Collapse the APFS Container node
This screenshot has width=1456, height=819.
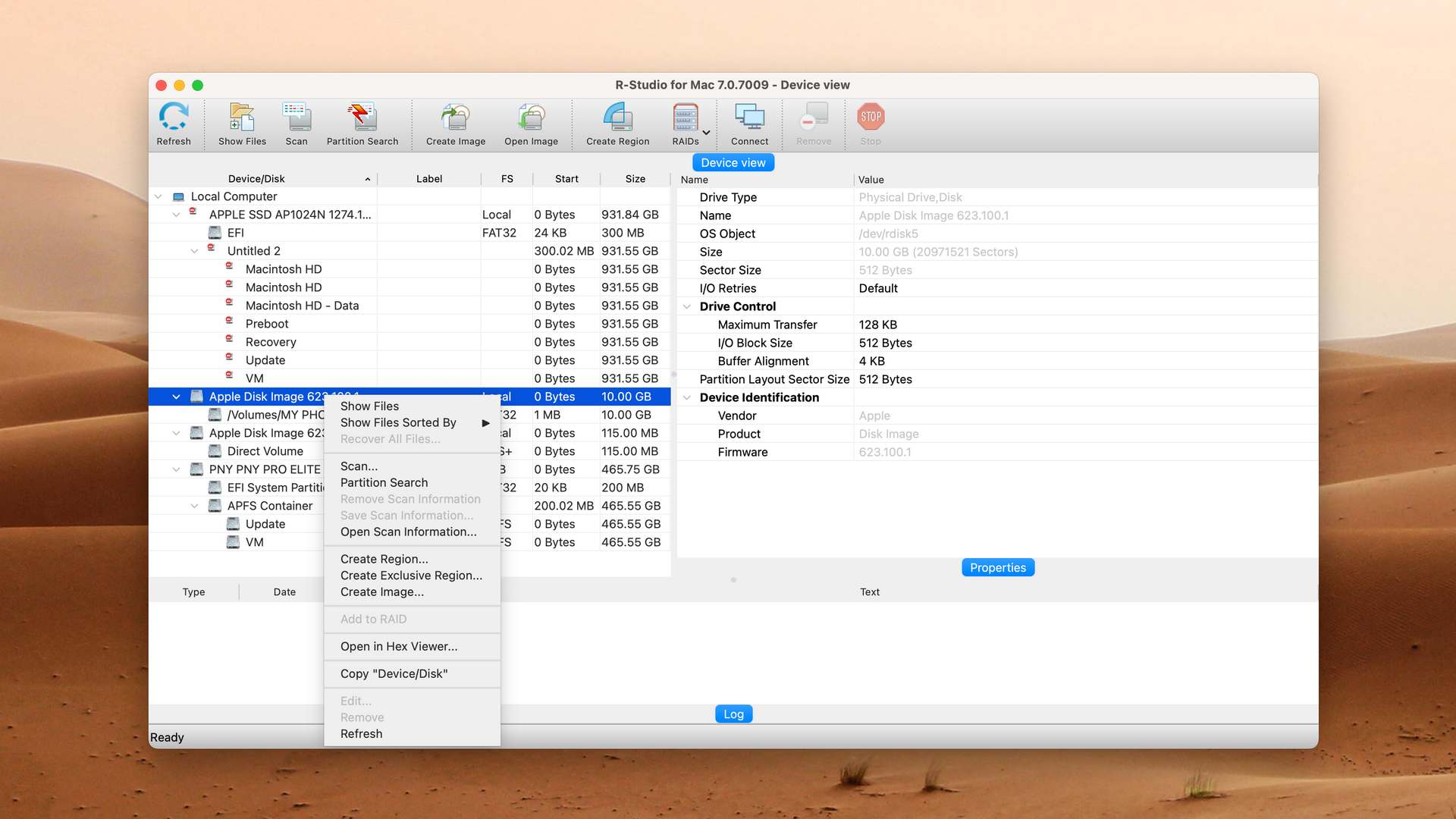click(x=194, y=506)
